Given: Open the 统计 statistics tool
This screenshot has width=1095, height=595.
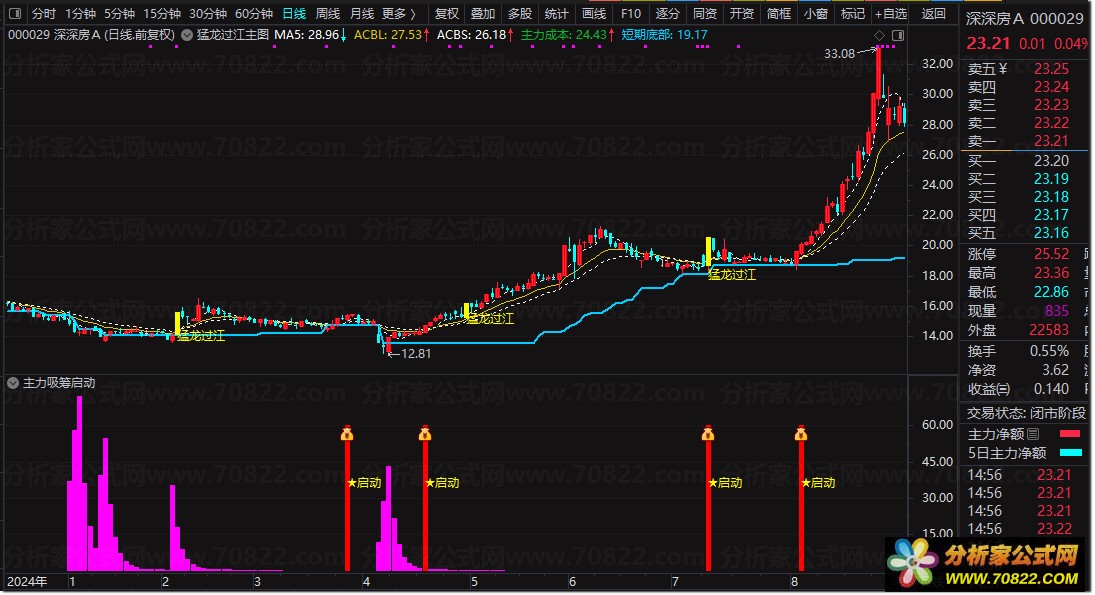Looking at the screenshot, I should coord(556,13).
